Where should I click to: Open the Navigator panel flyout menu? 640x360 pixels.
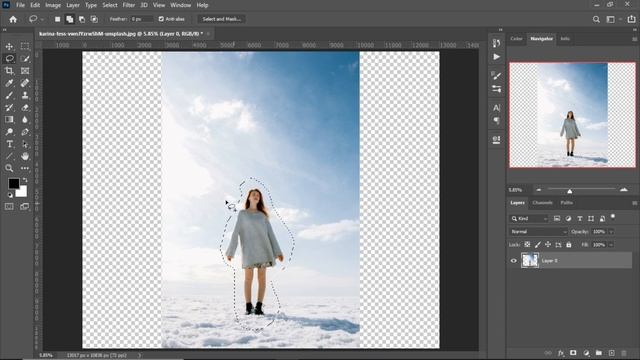pos(635,39)
